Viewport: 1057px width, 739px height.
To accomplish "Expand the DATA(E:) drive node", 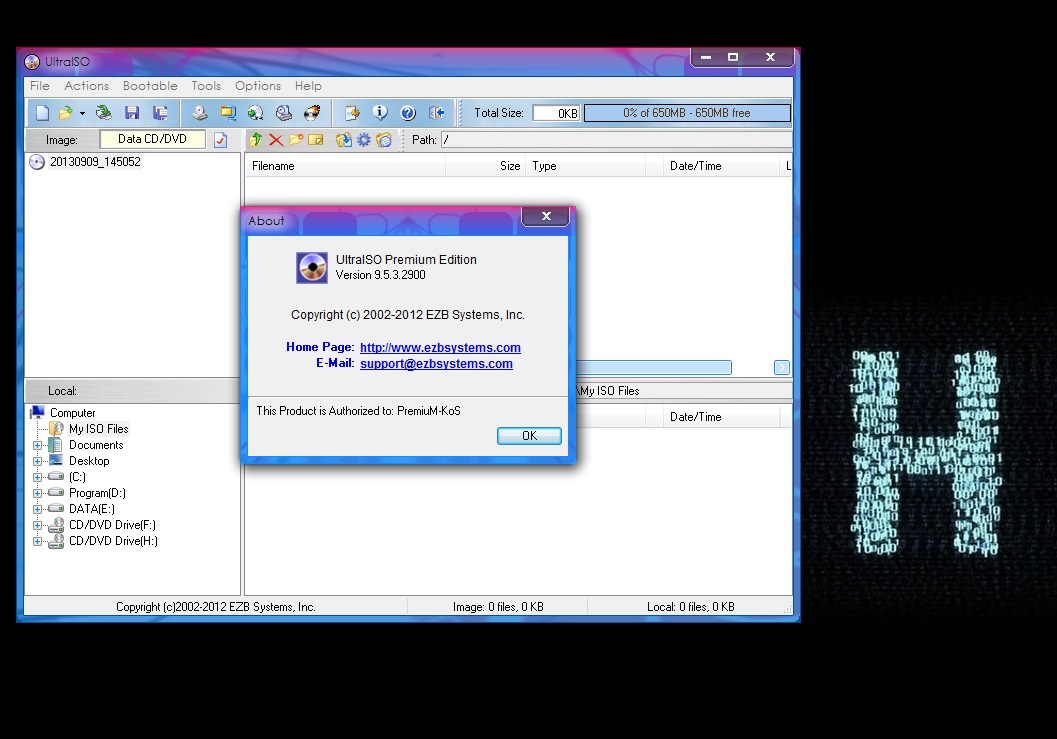I will point(38,509).
